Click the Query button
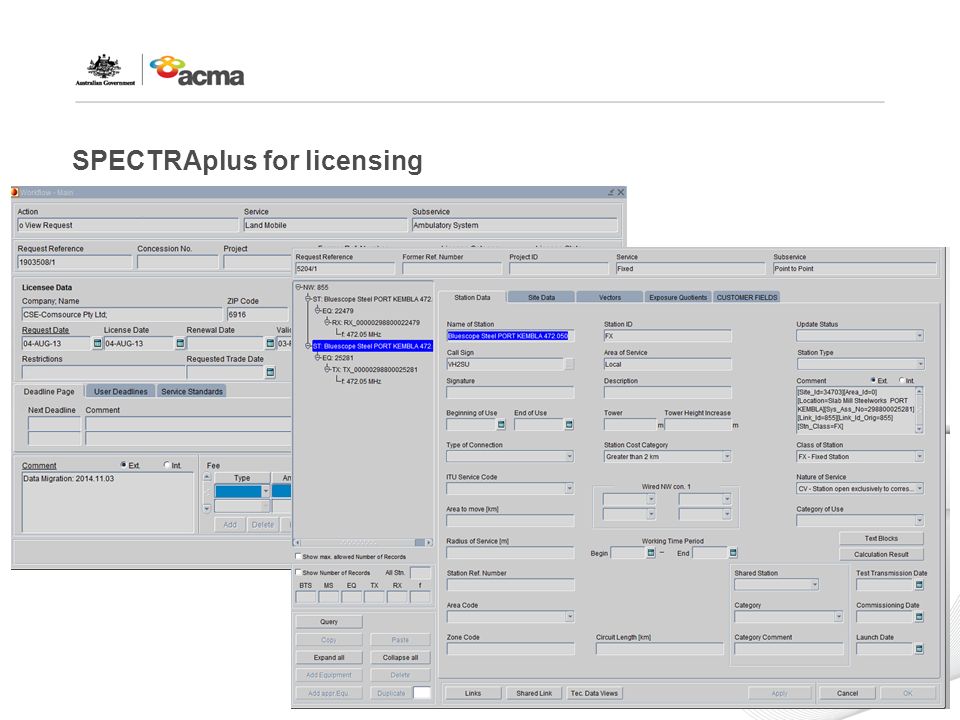This screenshot has width=960, height=720. (329, 621)
